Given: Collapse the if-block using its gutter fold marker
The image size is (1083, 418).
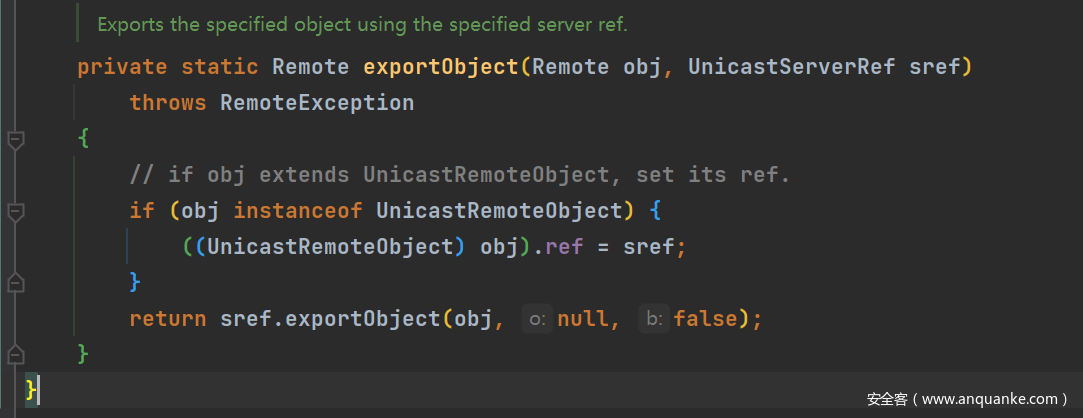Looking at the screenshot, I should click(15, 212).
